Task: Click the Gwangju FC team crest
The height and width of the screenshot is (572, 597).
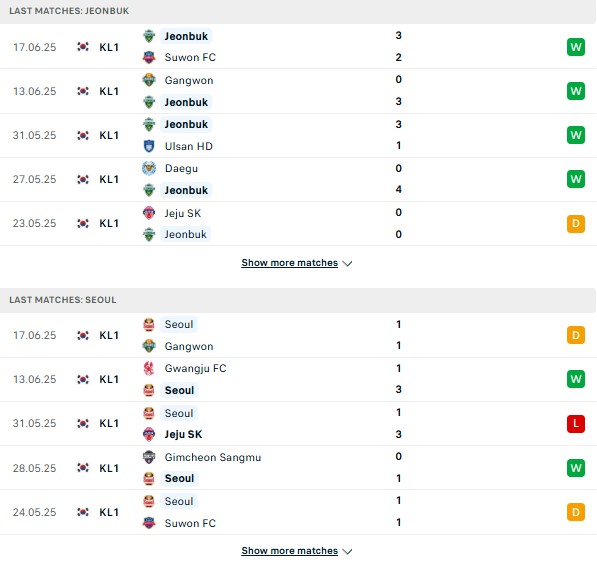Action: coord(149,368)
